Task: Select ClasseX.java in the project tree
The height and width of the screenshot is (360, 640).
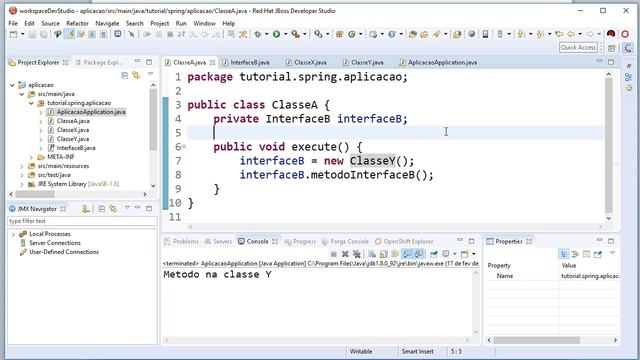Action: 73,130
